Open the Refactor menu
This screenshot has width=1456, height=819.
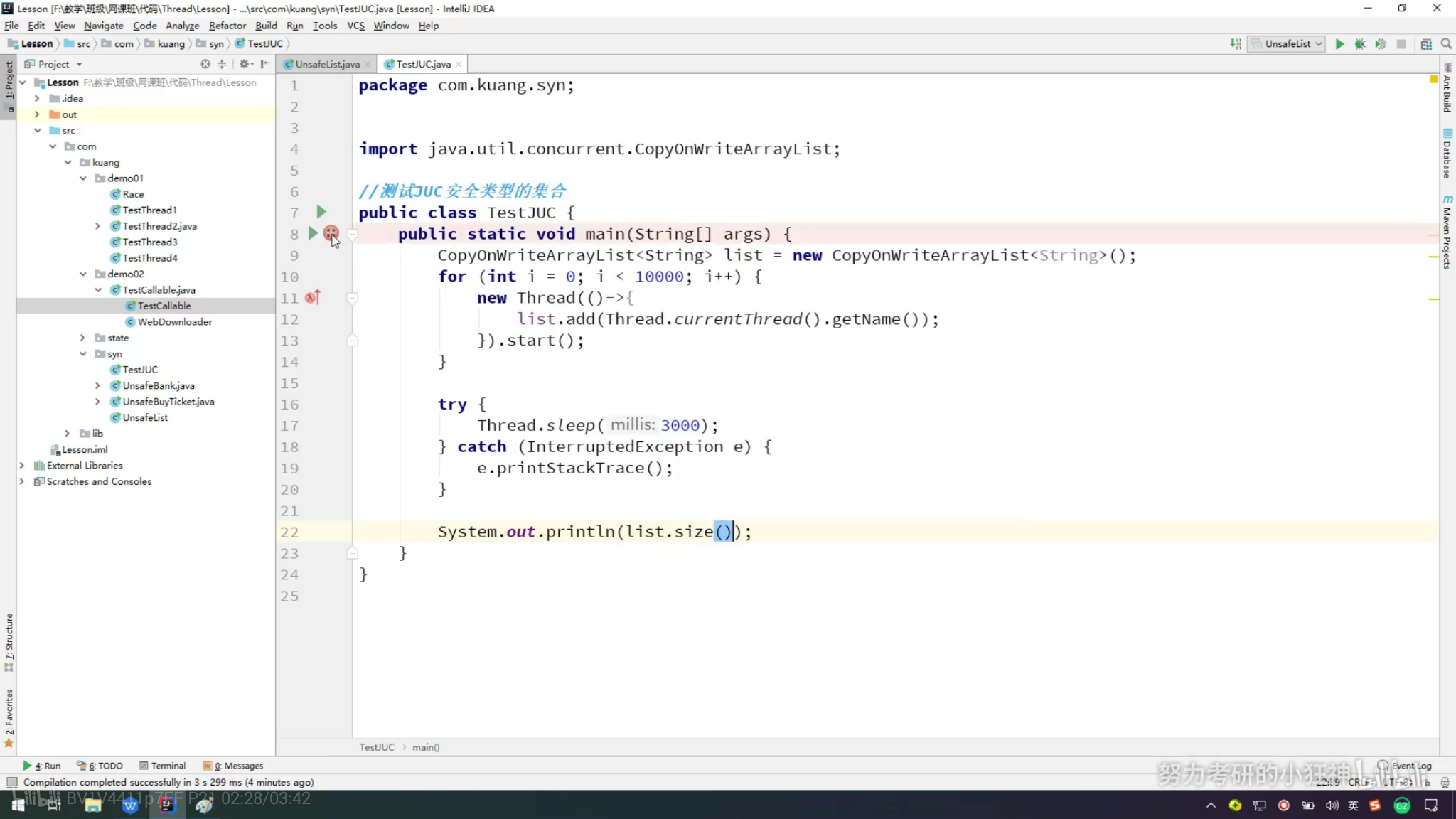click(x=227, y=26)
